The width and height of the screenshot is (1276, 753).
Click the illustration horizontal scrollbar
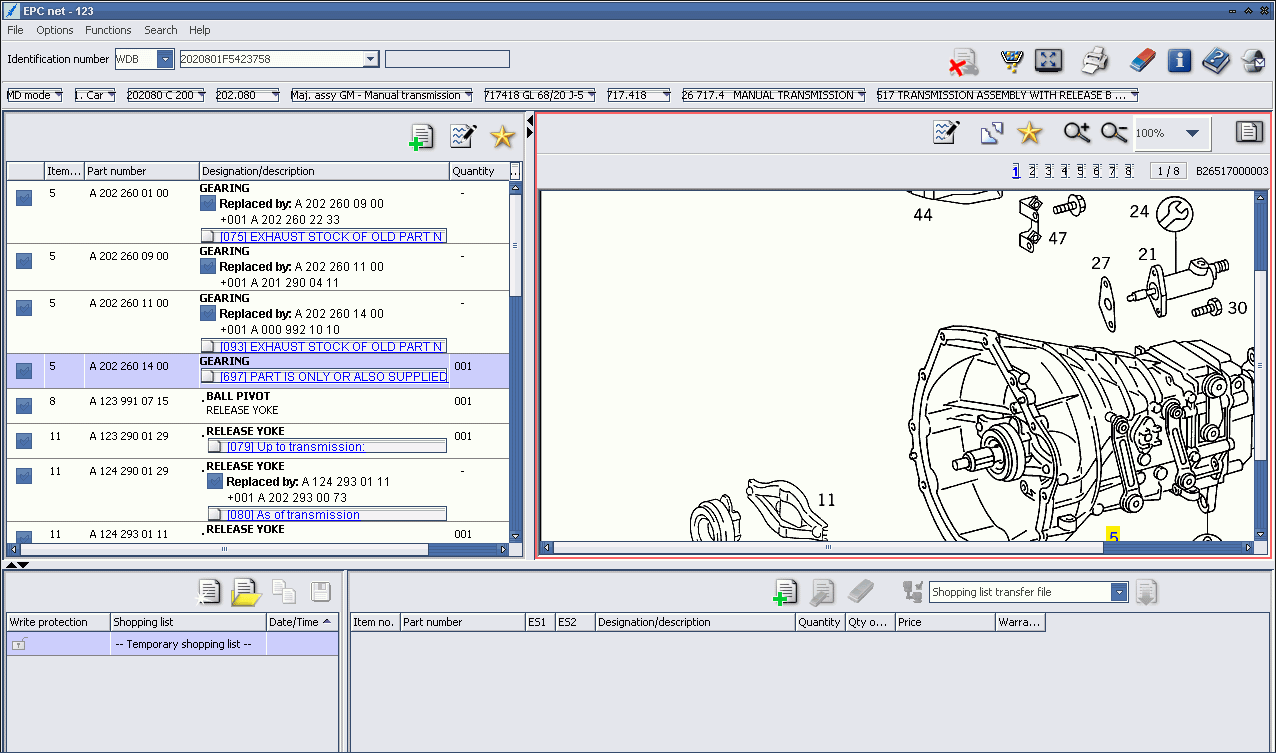828,547
